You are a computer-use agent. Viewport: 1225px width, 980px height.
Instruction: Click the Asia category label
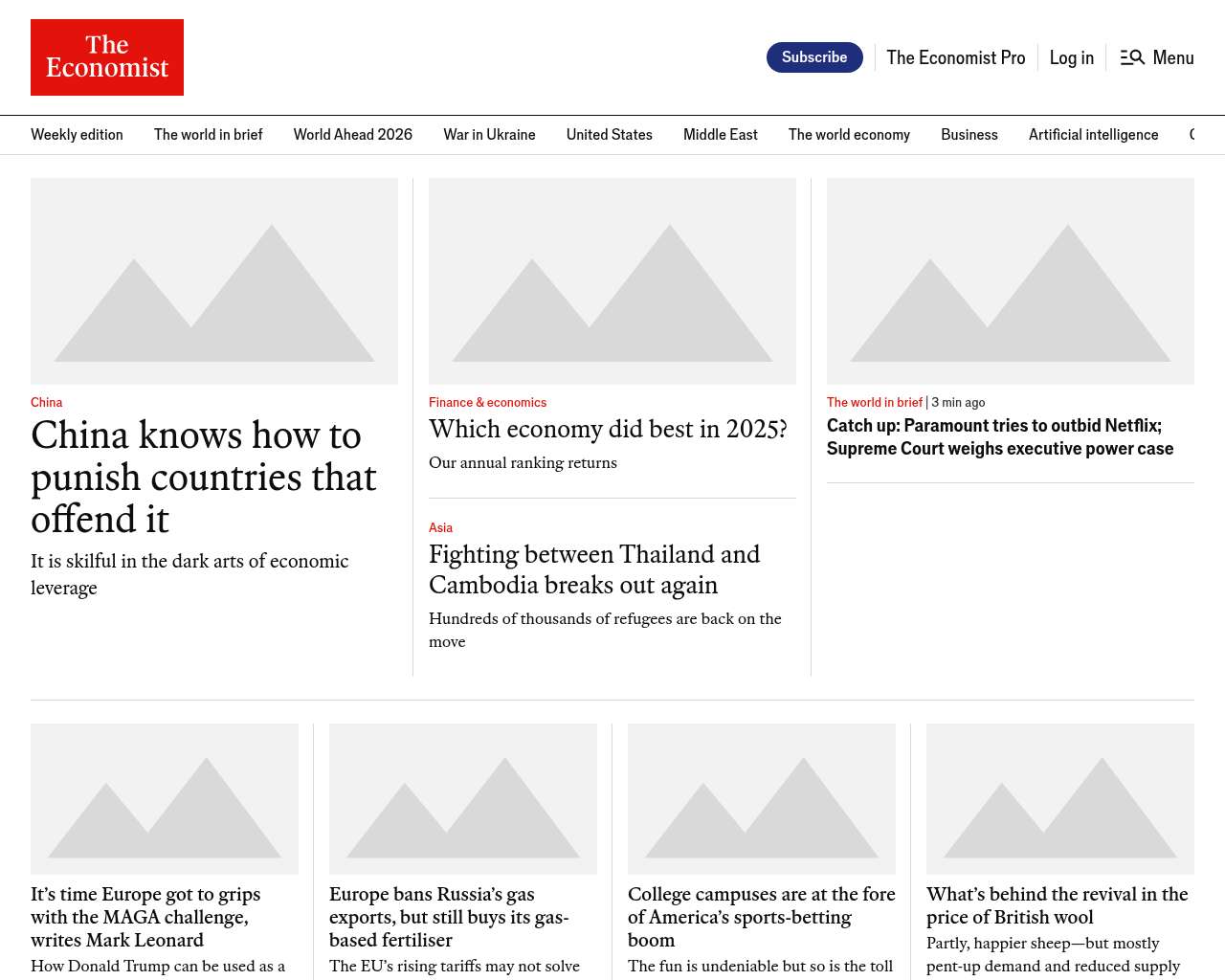point(440,528)
